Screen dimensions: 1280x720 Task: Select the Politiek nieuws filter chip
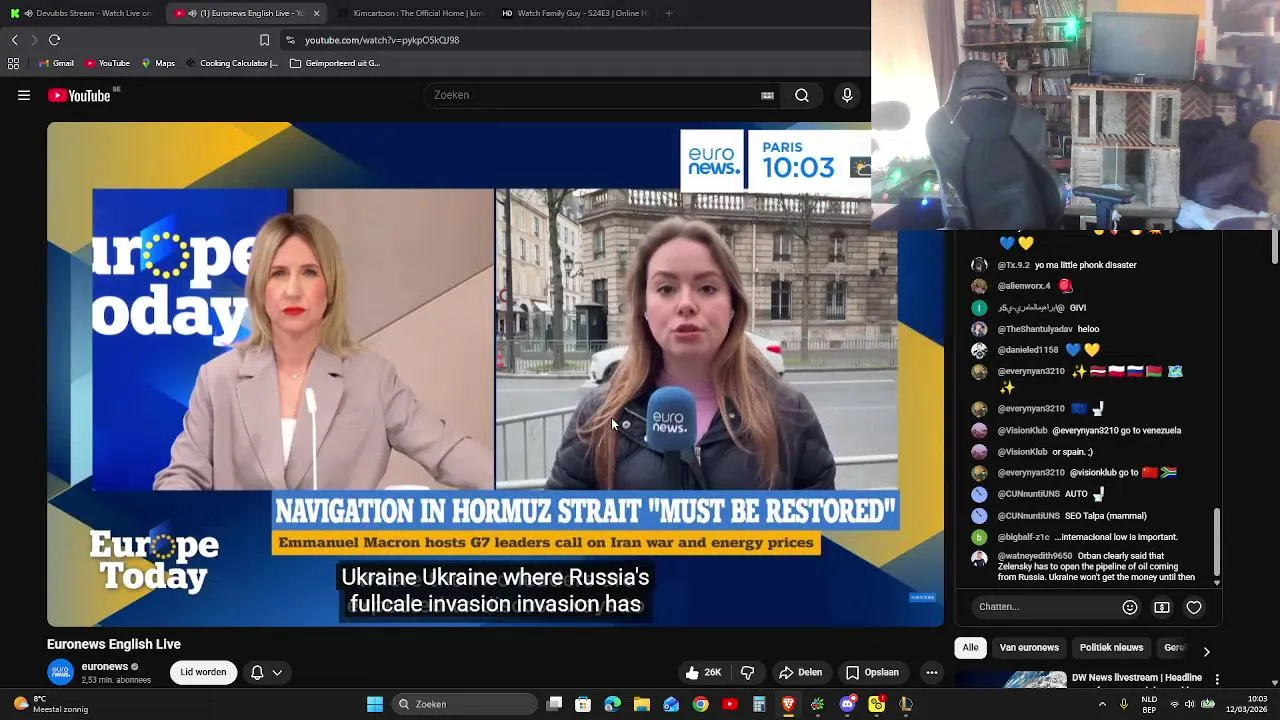tap(1111, 648)
